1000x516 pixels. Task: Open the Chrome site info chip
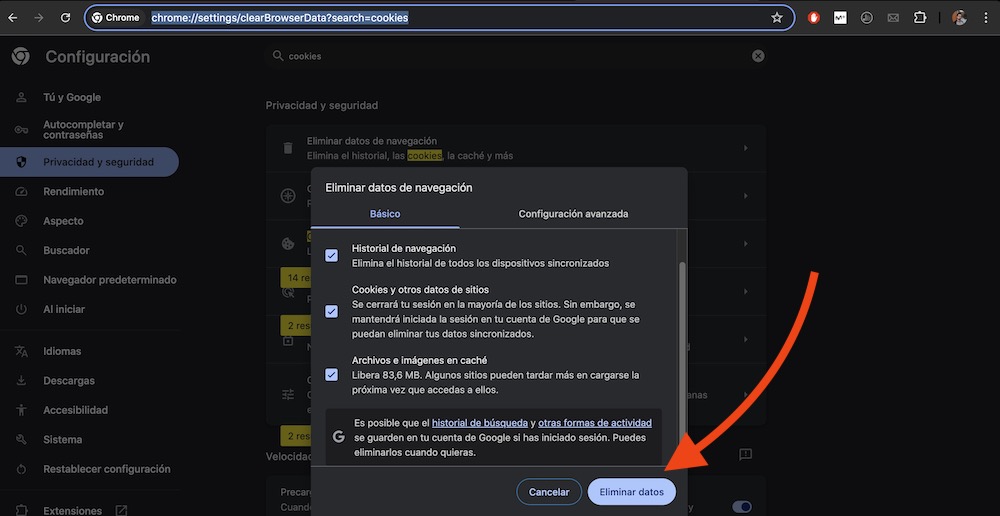click(x=117, y=18)
